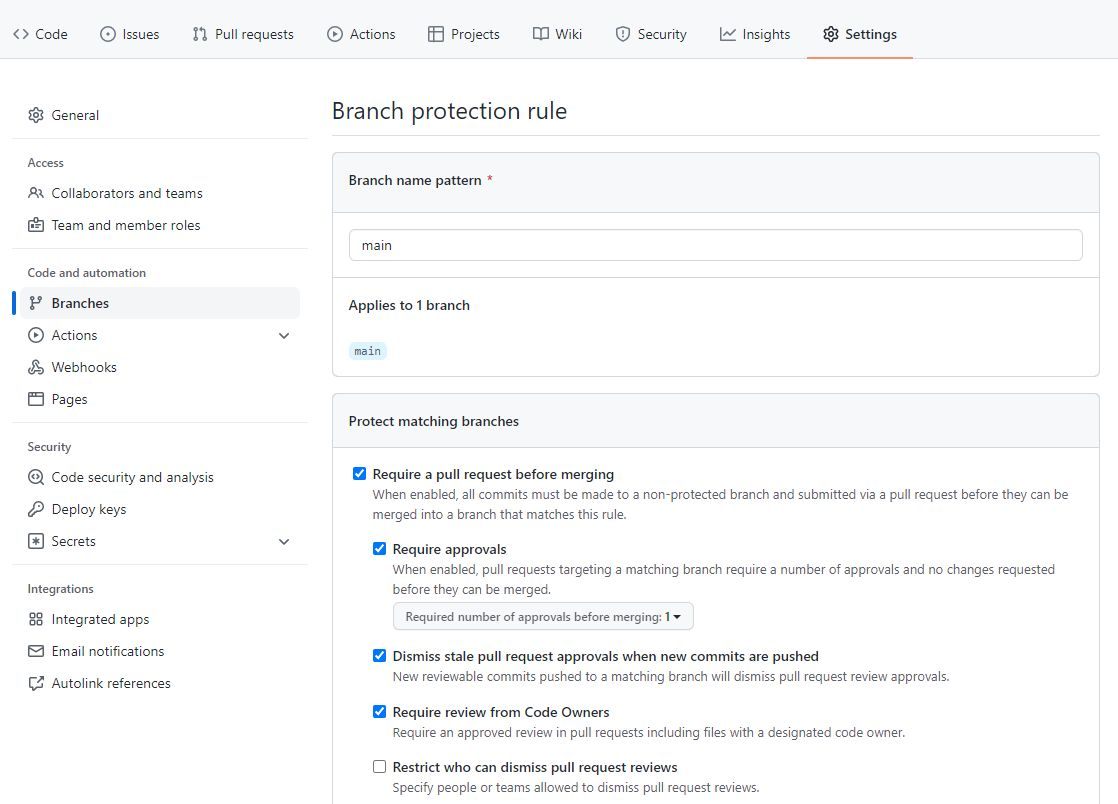Uncheck Require review from Code Owners
Image resolution: width=1118 pixels, height=804 pixels.
[379, 711]
